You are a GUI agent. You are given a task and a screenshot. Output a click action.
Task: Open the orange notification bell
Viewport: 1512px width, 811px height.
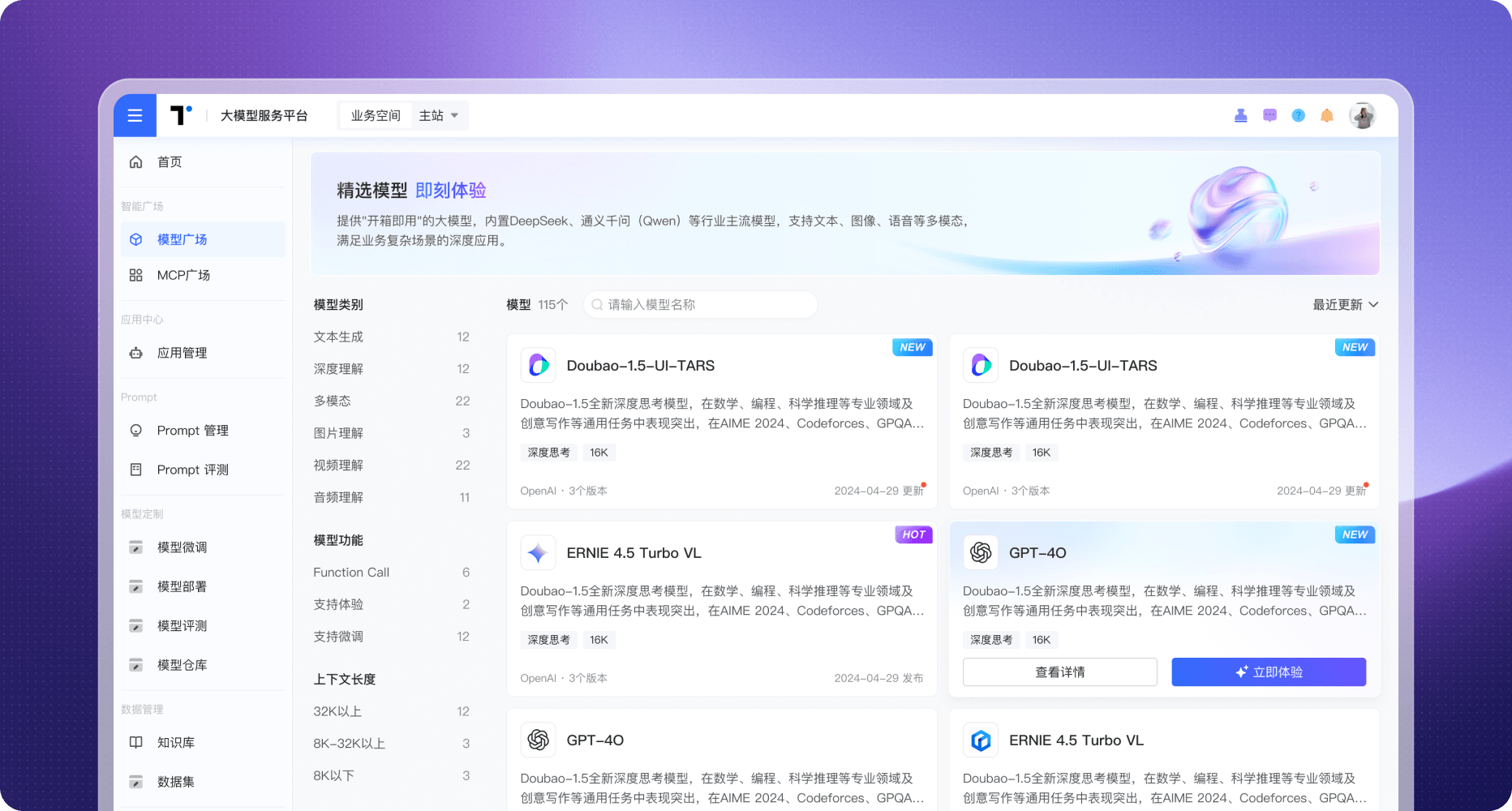(1327, 115)
